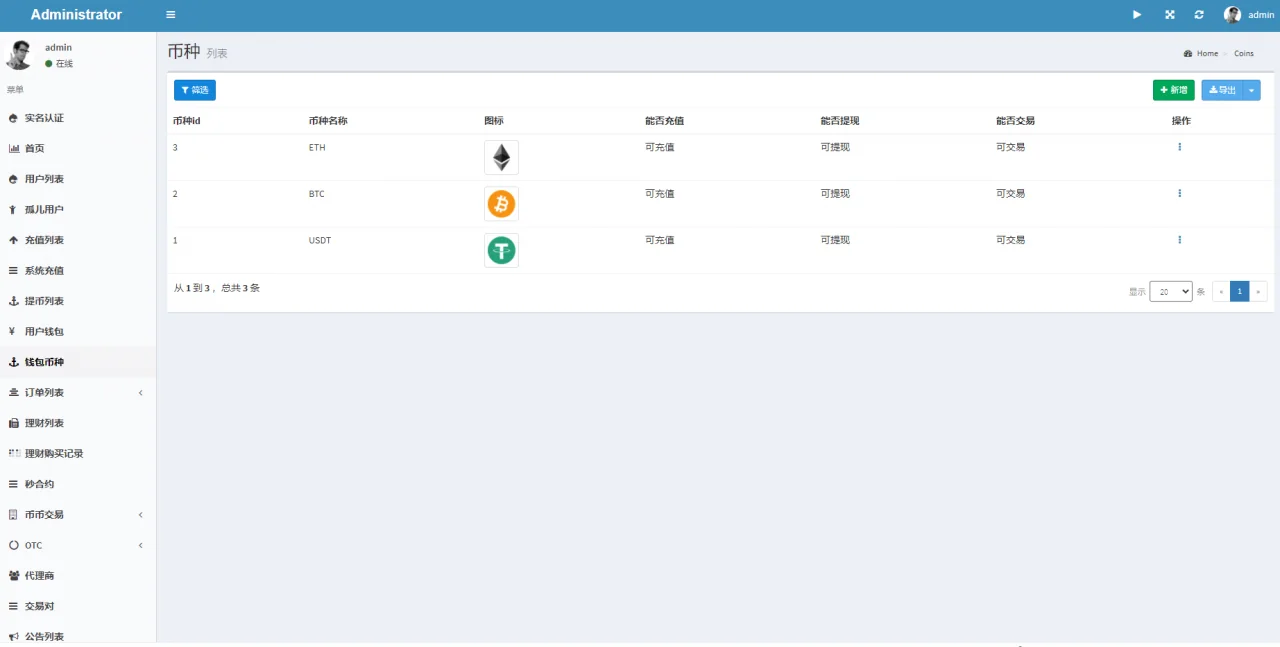Expand the 订单列表 sidebar menu
The height and width of the screenshot is (647, 1280).
coord(78,393)
